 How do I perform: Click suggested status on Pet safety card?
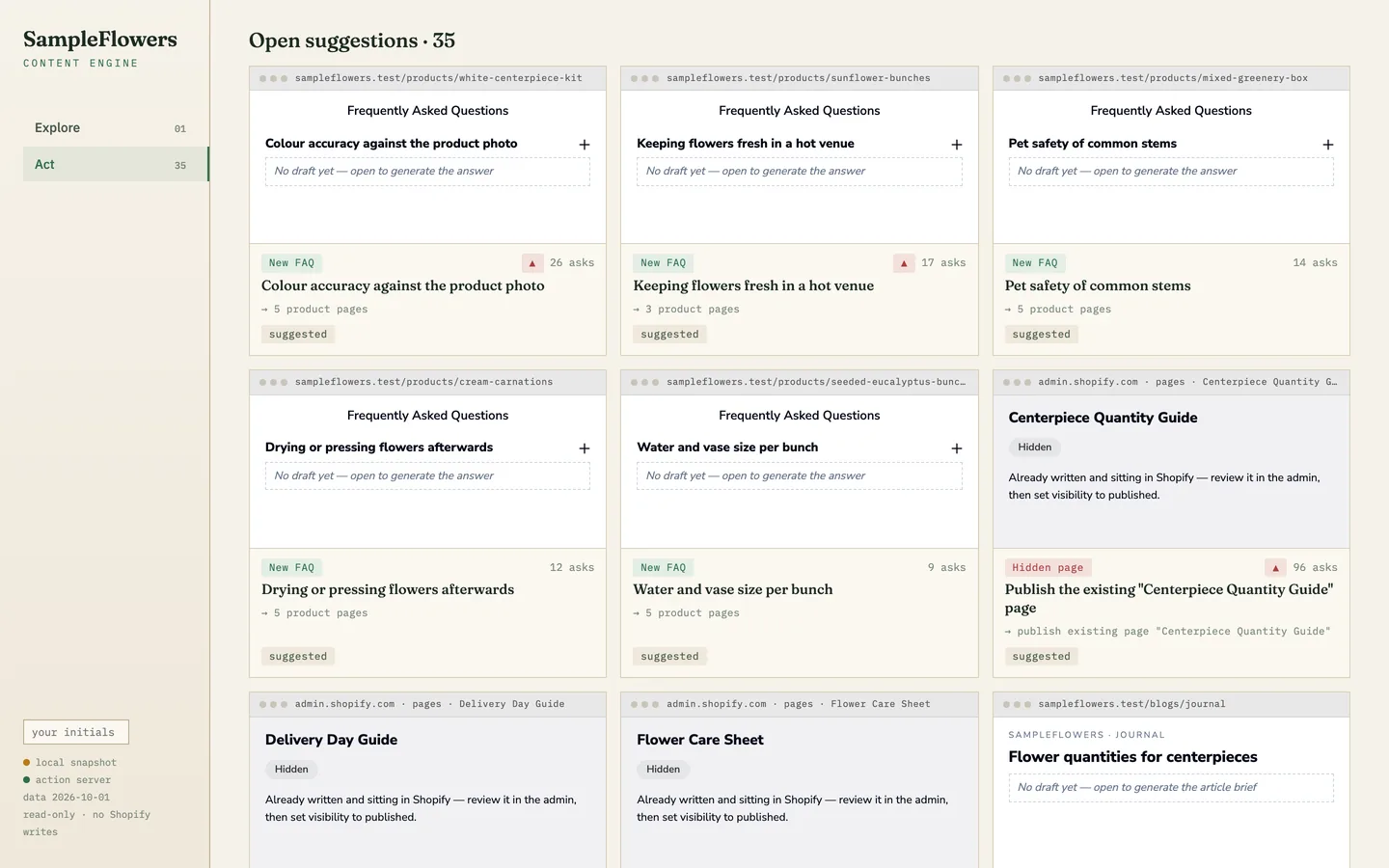[1042, 335]
